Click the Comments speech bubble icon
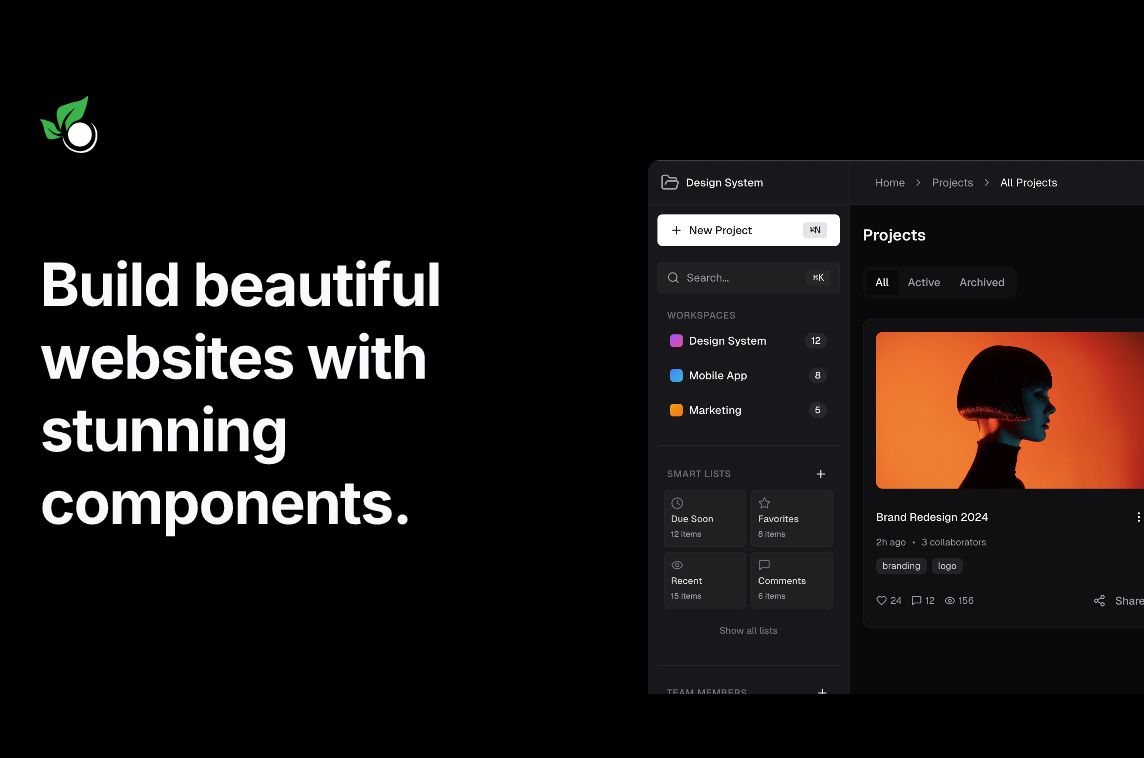 tap(765, 565)
